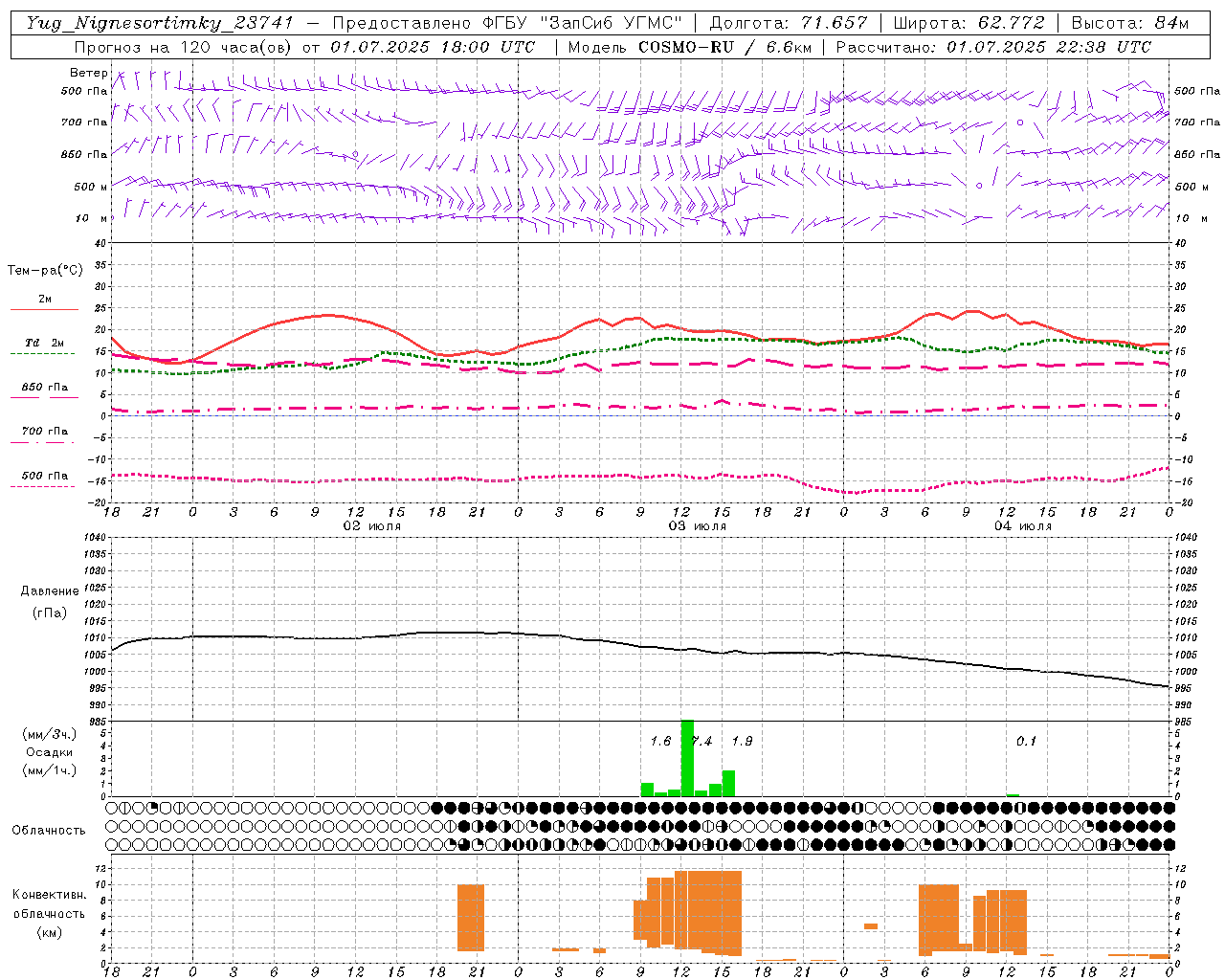
Task: Click the Тем-ра(°C) temperature panel label
Action: (45, 270)
